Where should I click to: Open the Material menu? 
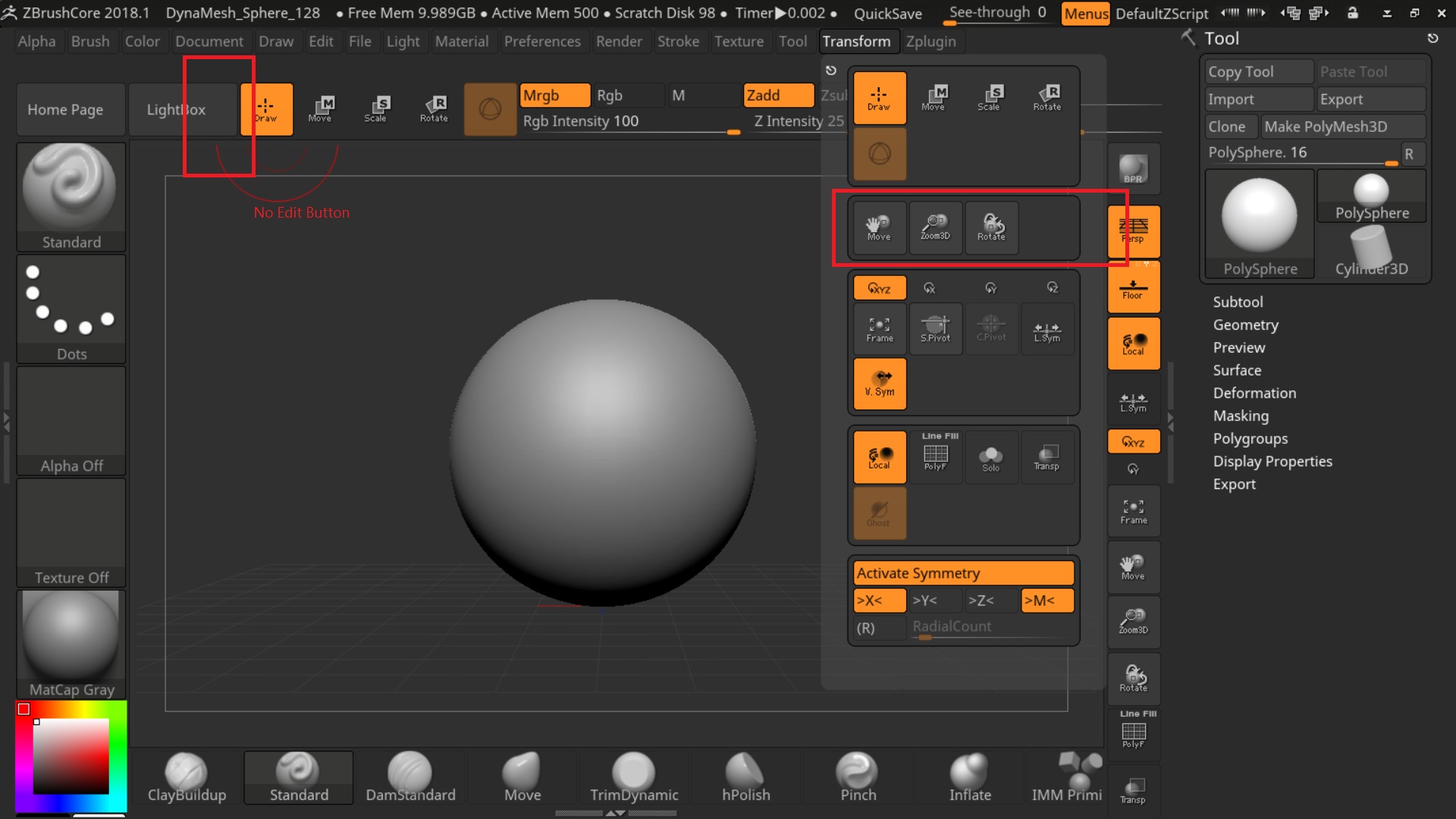tap(462, 41)
